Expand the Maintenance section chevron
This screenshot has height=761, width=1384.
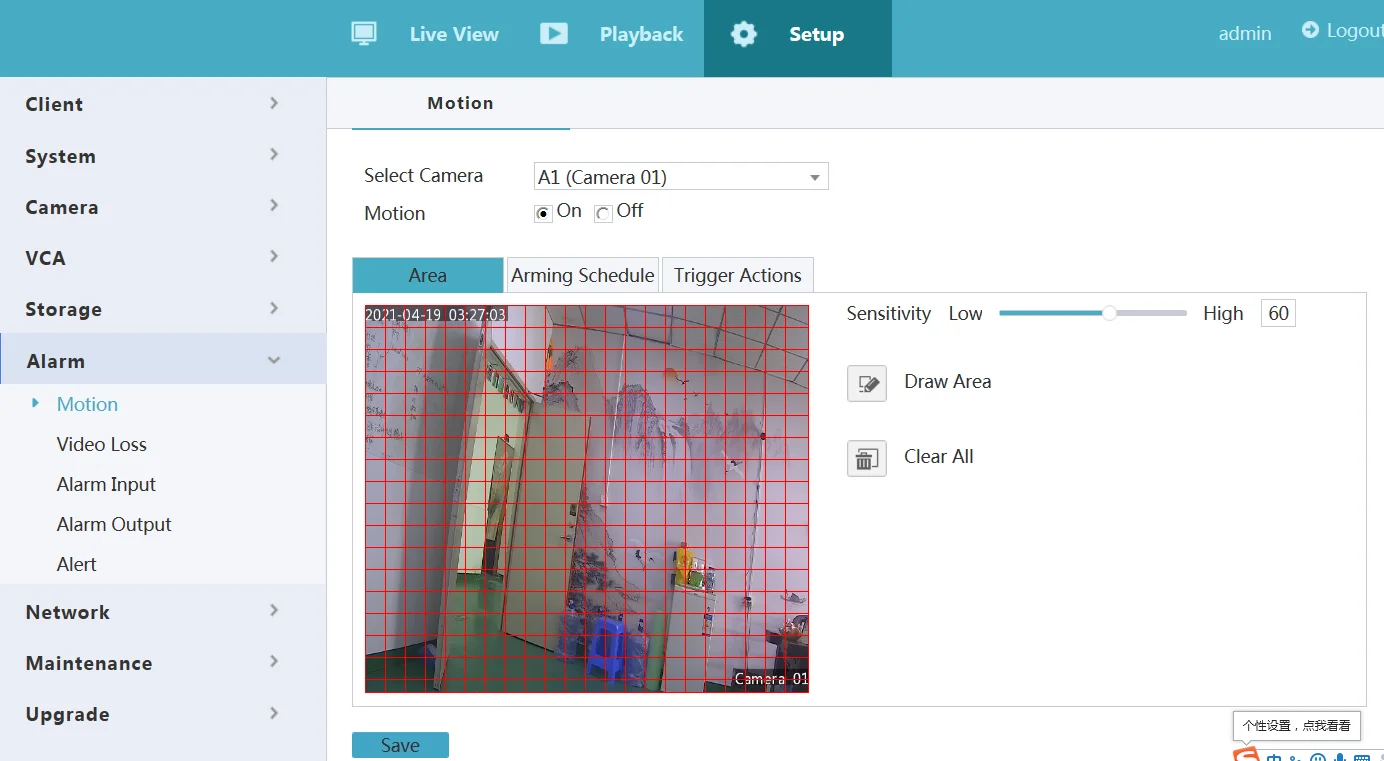tap(274, 662)
